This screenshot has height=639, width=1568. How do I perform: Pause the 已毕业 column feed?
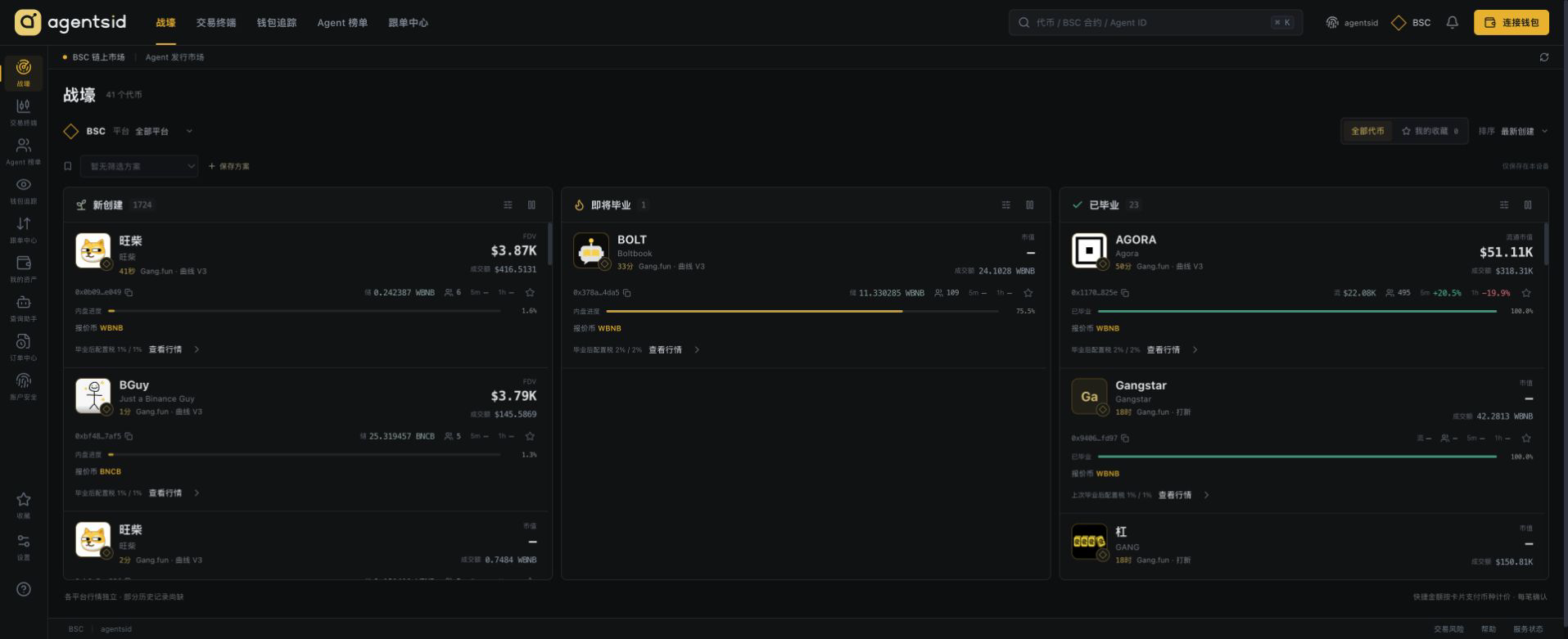tap(1528, 205)
